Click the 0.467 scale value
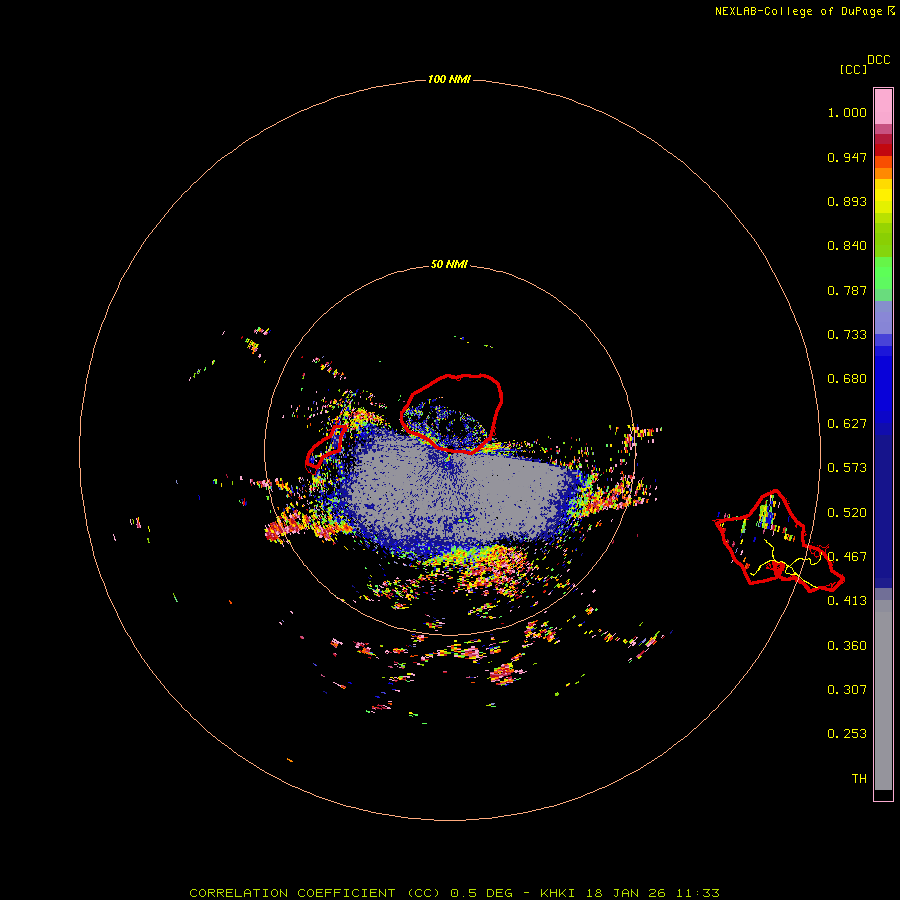The width and height of the screenshot is (900, 900). [847, 557]
